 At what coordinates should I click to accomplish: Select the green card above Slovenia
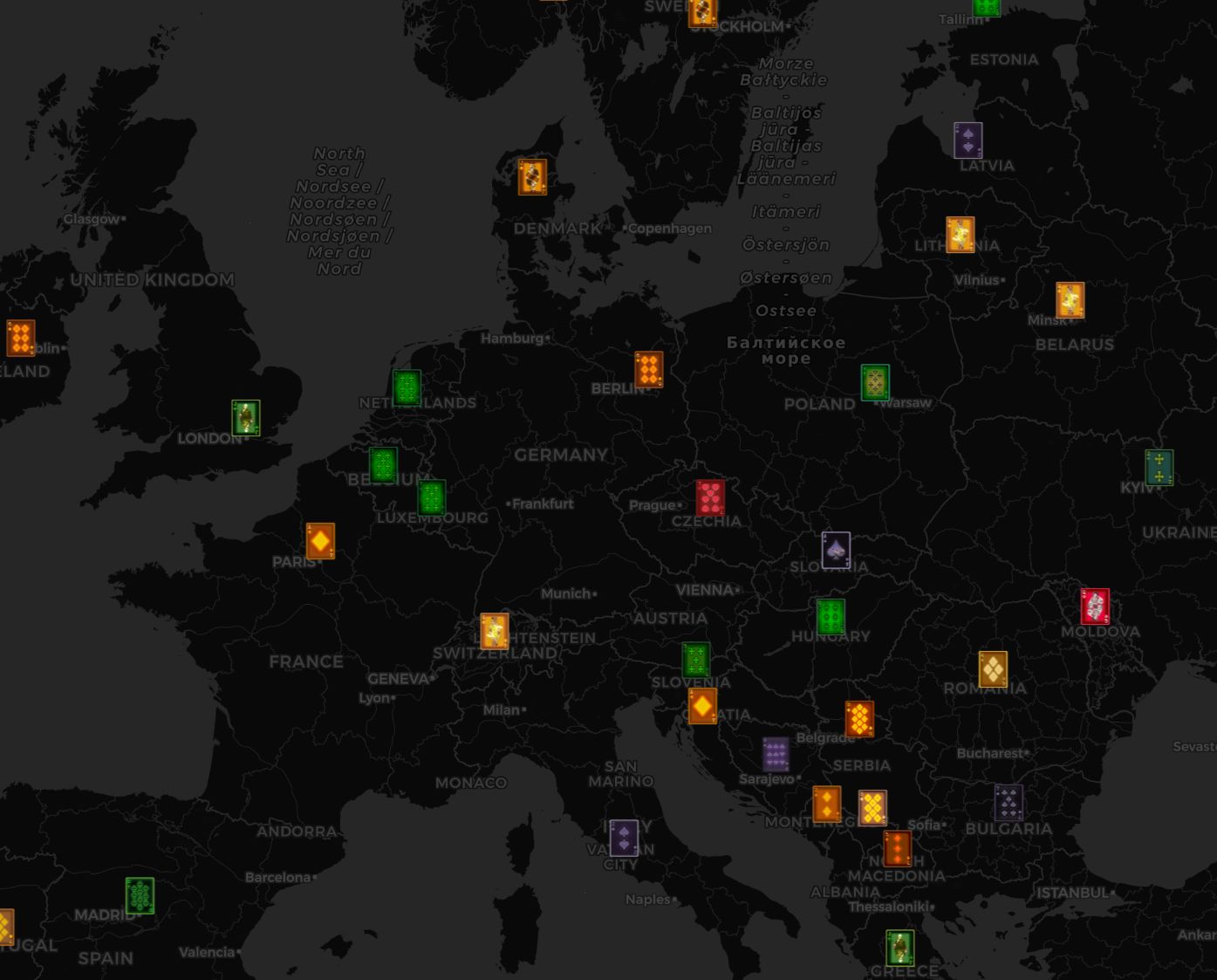tap(696, 660)
